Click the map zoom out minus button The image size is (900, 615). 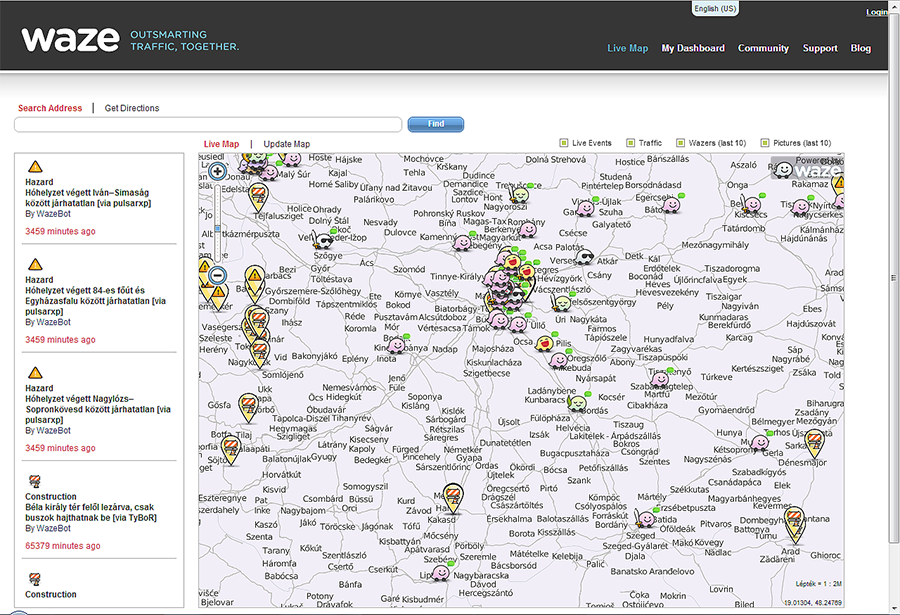(x=218, y=275)
